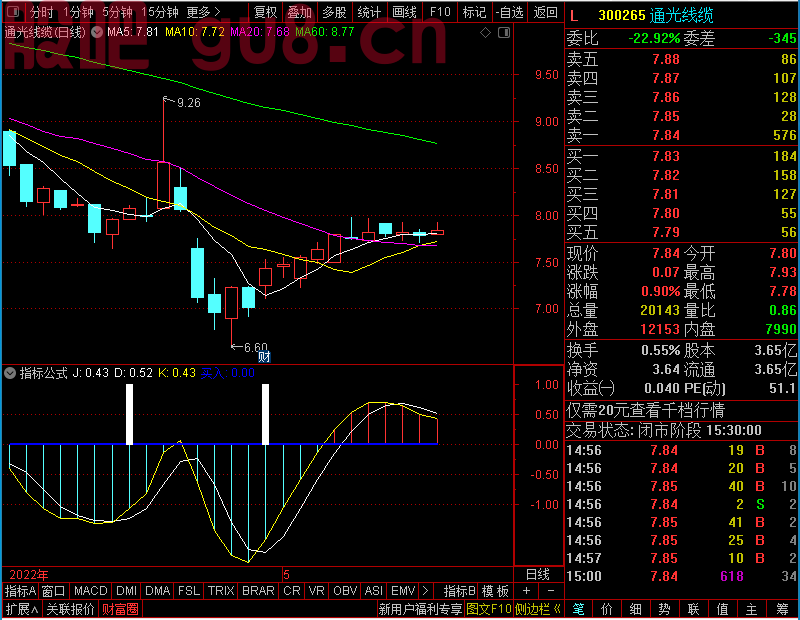The height and width of the screenshot is (620, 800).
Task: Click the L icon beside stock code 300265
Action: pos(574,16)
